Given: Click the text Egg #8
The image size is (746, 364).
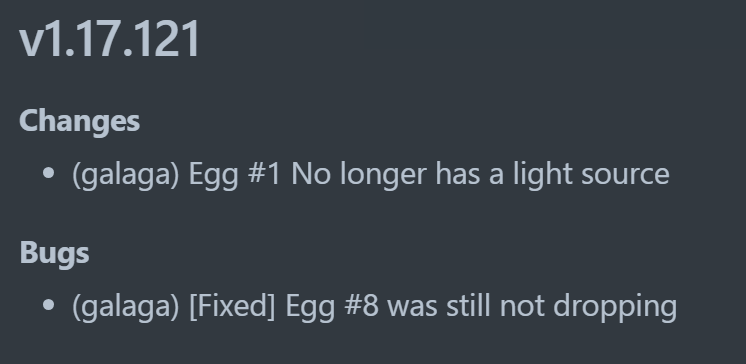Looking at the screenshot, I should tap(332, 306).
